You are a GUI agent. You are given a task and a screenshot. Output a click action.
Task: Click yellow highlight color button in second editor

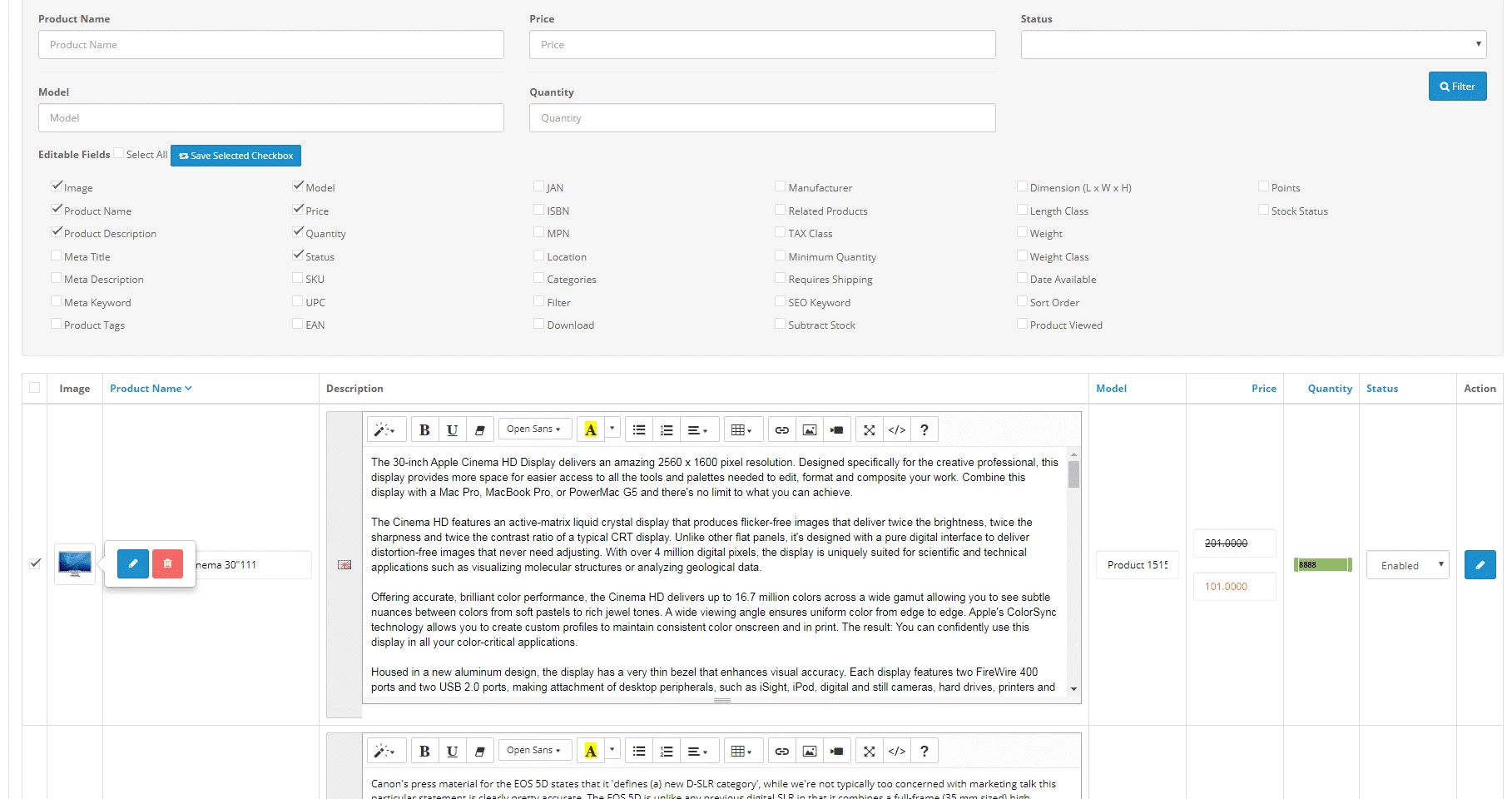[x=591, y=751]
